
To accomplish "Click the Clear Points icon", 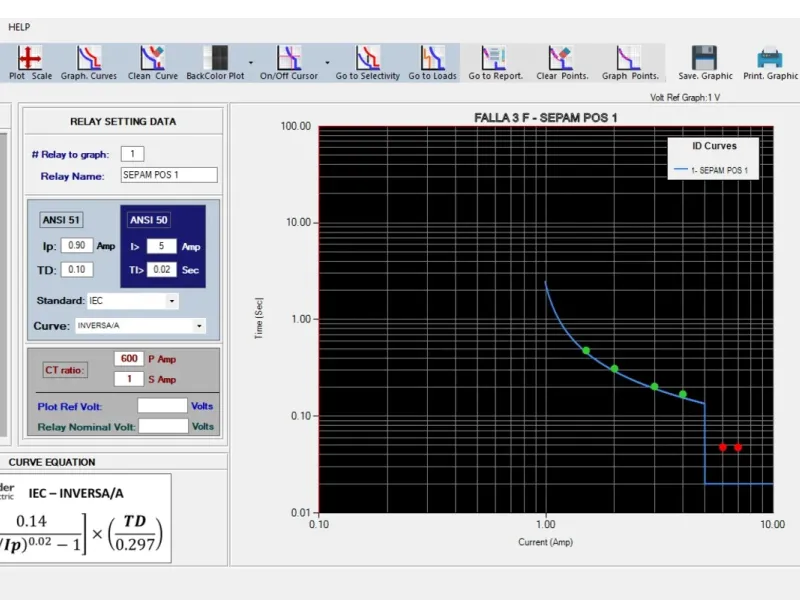I will point(560,58).
